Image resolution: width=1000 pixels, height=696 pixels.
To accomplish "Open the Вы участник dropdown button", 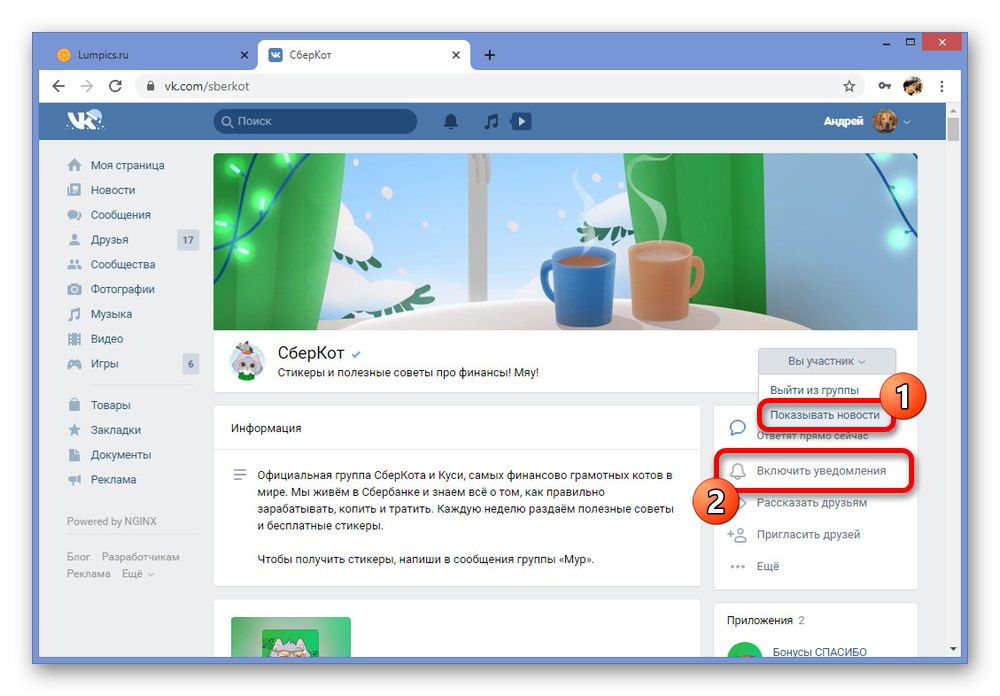I will coord(827,361).
